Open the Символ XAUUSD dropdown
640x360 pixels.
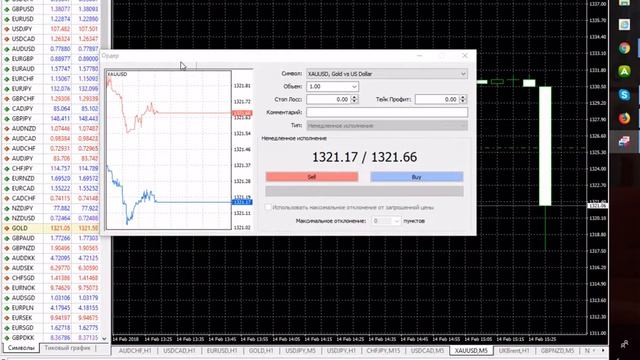387,74
